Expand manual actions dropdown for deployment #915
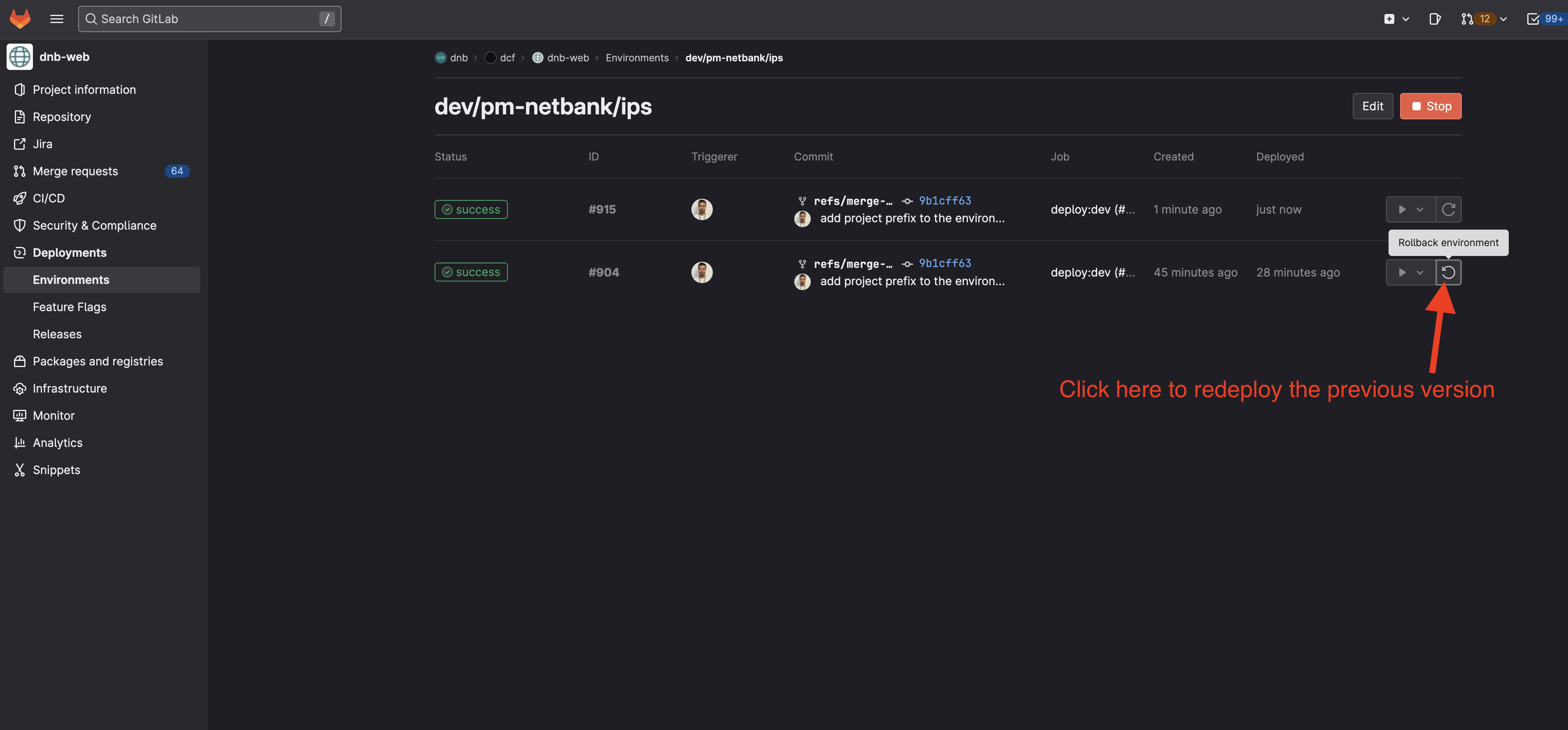Viewport: 1568px width, 730px height. pyautogui.click(x=1410, y=209)
